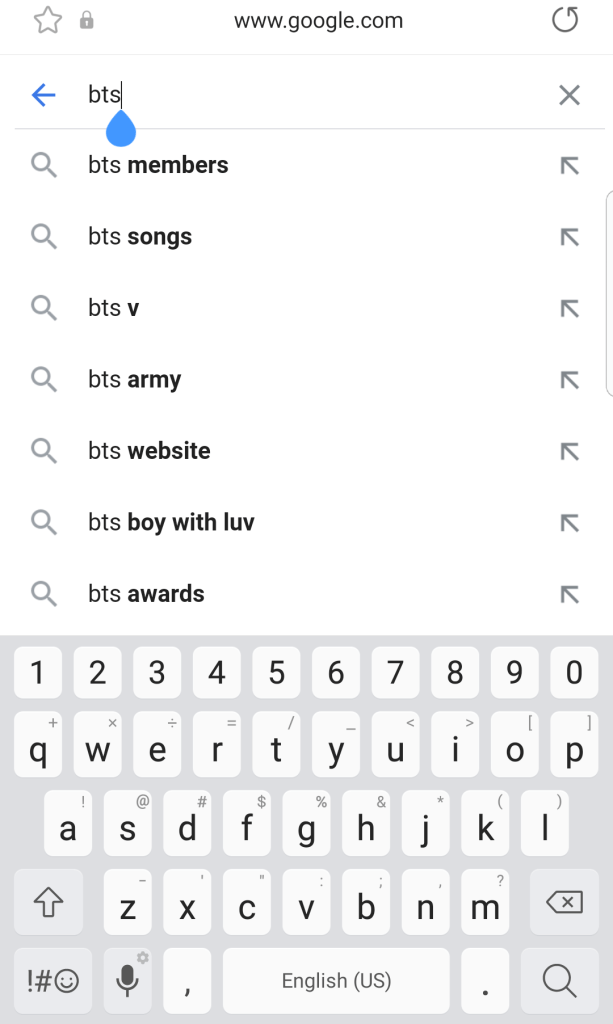This screenshot has height=1024, width=613.
Task: Reload the page with refresh icon
Action: pos(565,20)
